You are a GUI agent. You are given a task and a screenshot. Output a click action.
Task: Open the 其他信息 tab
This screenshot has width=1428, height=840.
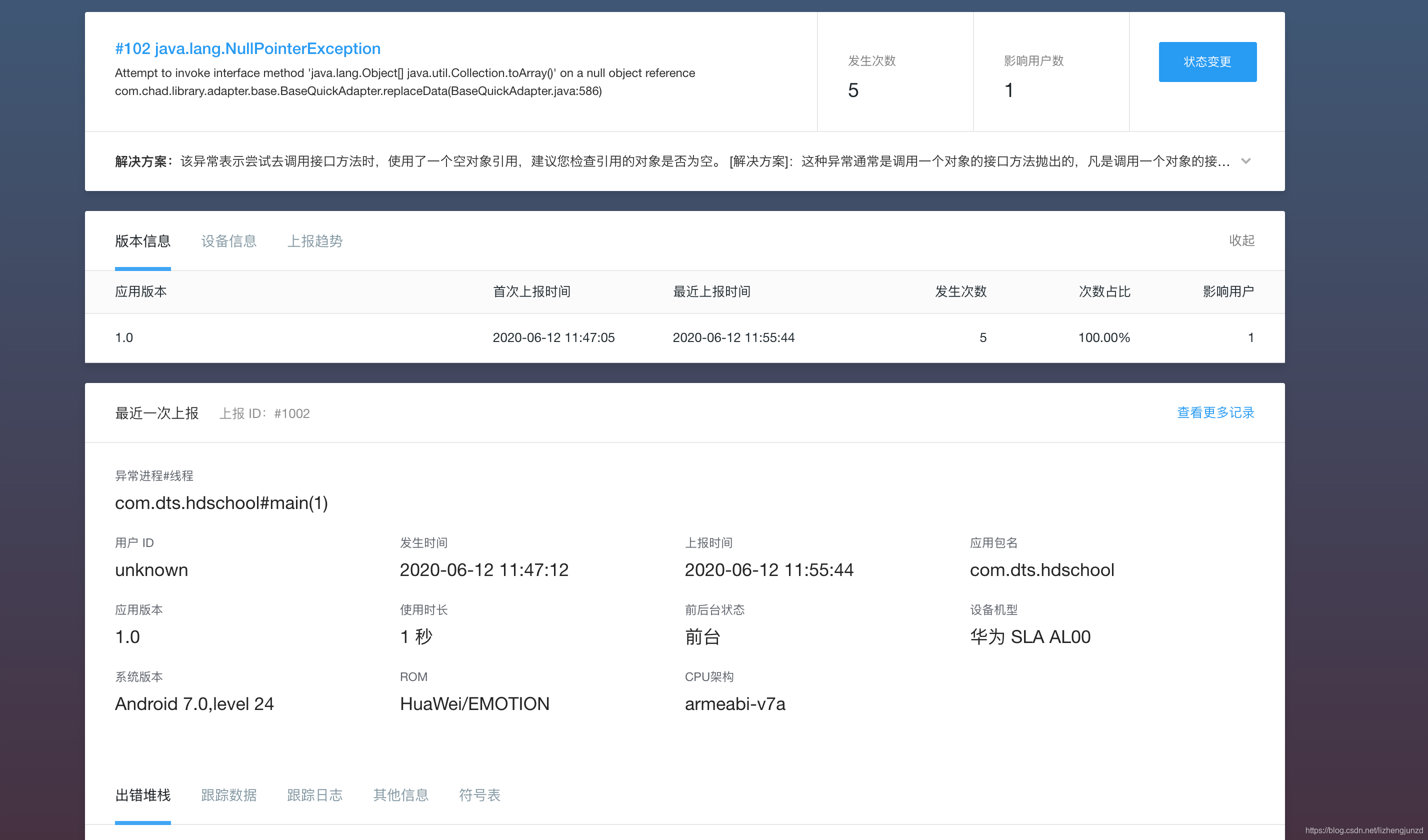pos(400,795)
